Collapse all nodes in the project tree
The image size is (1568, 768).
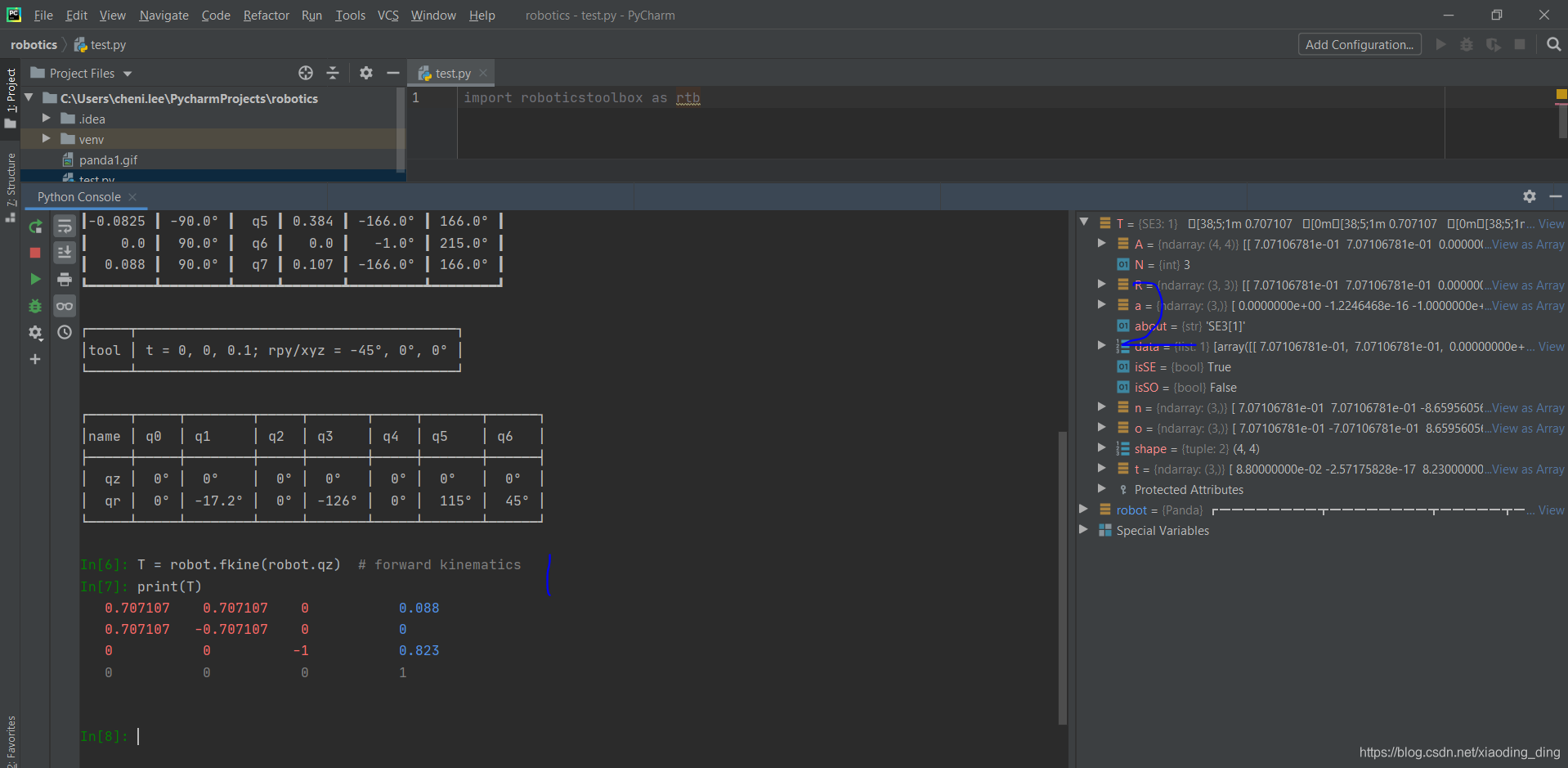pyautogui.click(x=333, y=73)
